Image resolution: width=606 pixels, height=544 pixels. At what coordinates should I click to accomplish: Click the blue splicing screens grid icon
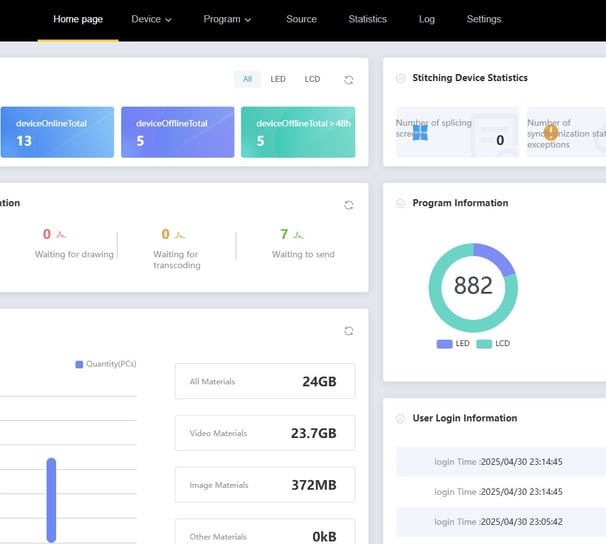(420, 133)
